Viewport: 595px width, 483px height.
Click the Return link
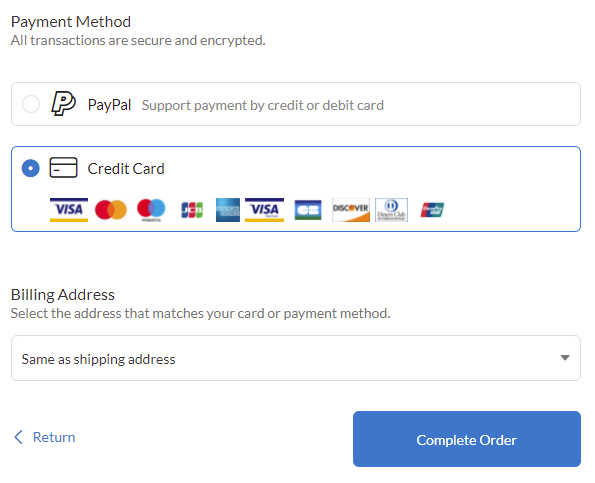click(54, 437)
